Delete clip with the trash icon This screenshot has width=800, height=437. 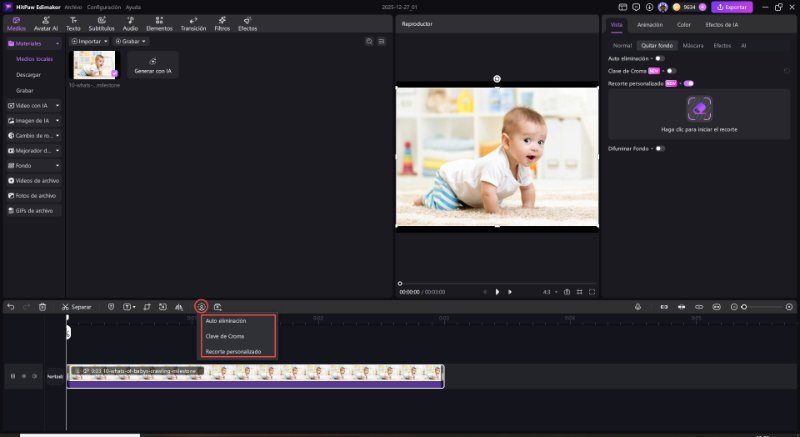(42, 306)
